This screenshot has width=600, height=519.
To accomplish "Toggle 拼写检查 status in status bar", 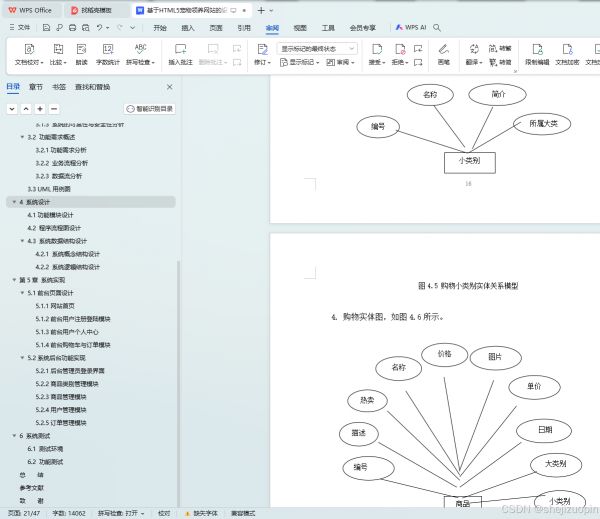I will click(121, 513).
